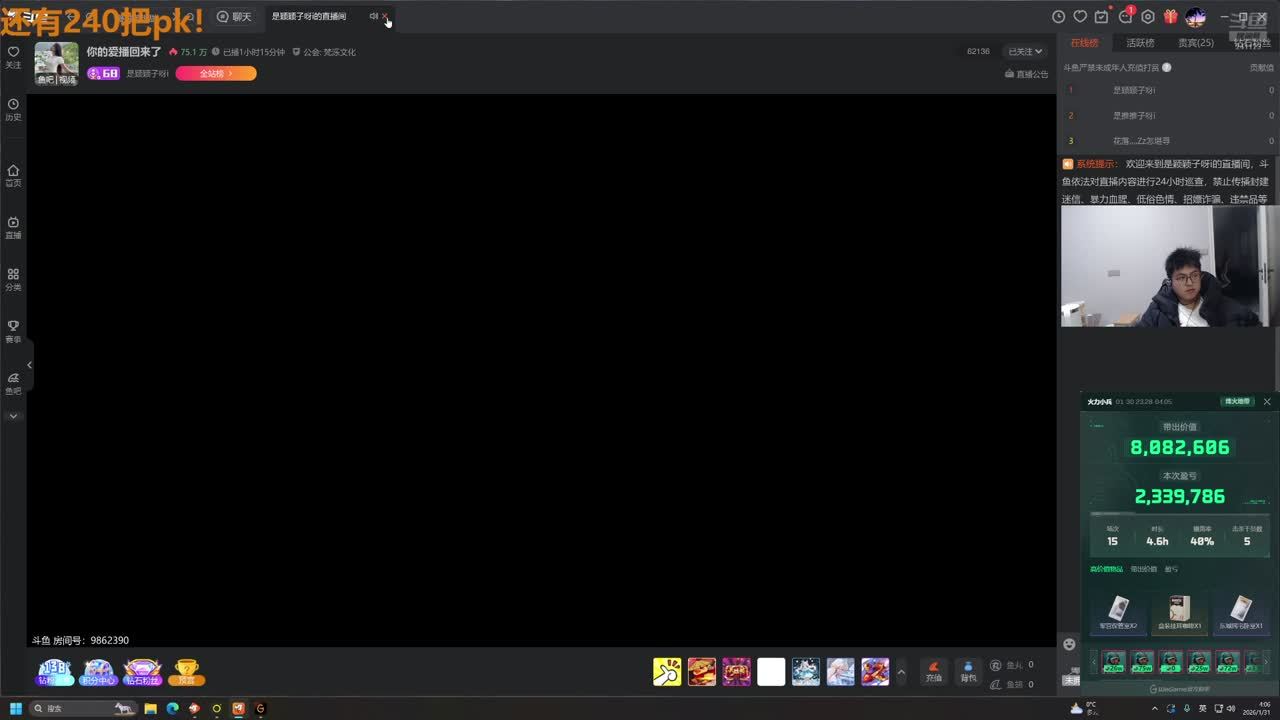This screenshot has height=720, width=1280.
Task: Mute the stream tab speaker icon
Action: (373, 16)
